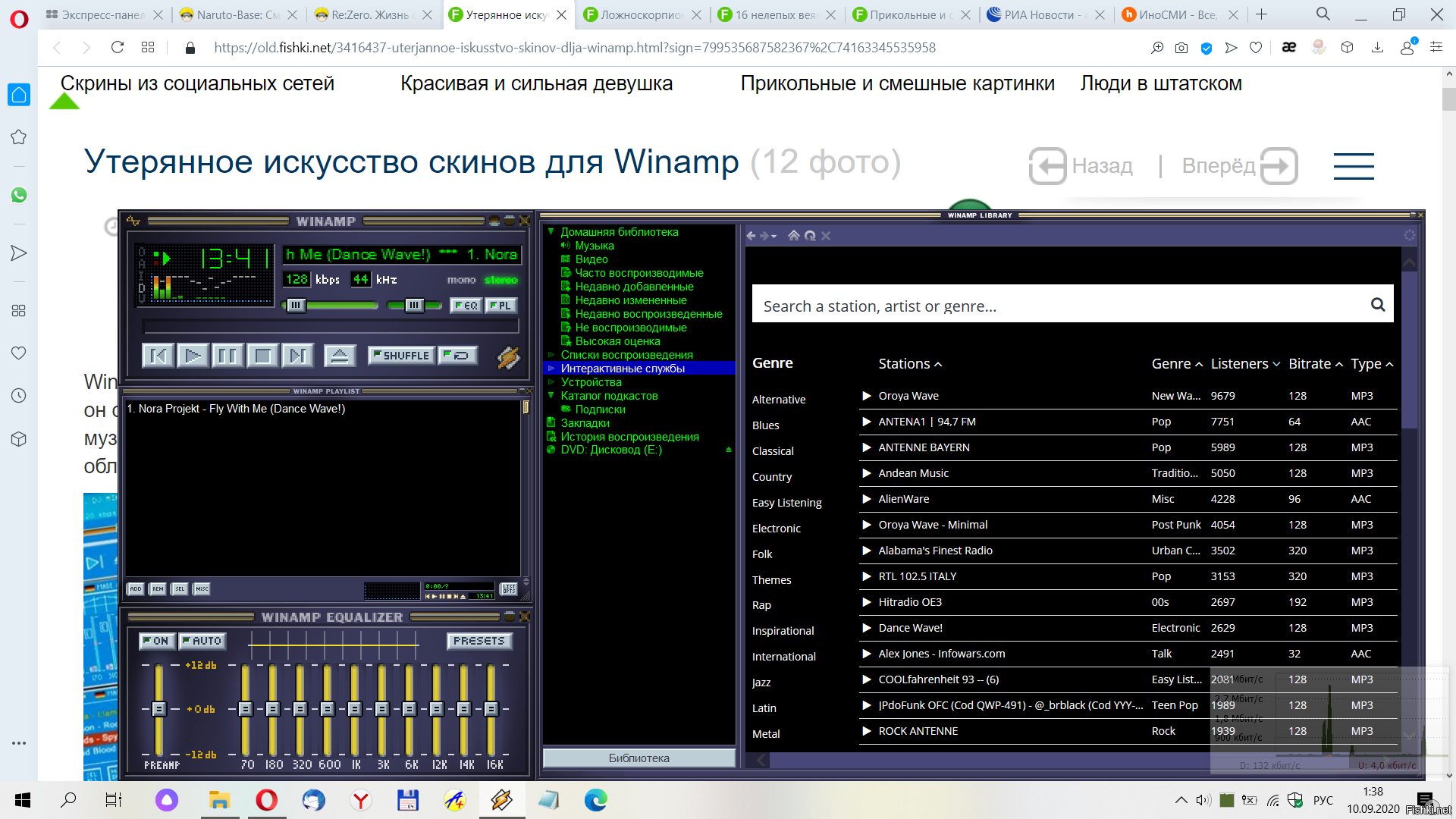Adjust the equalizer PREAMP slider

pyautogui.click(x=158, y=708)
